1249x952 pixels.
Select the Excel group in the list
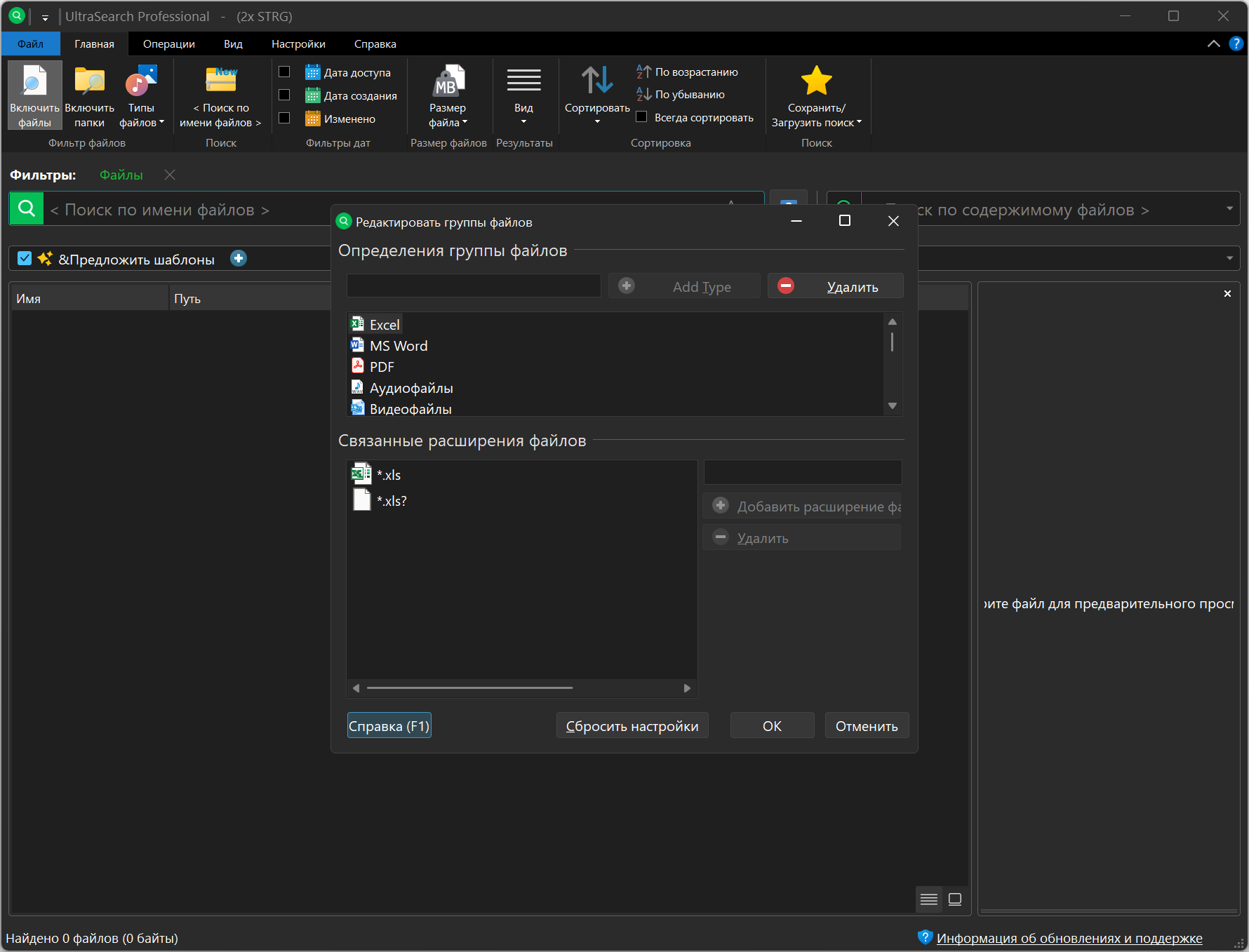click(385, 325)
